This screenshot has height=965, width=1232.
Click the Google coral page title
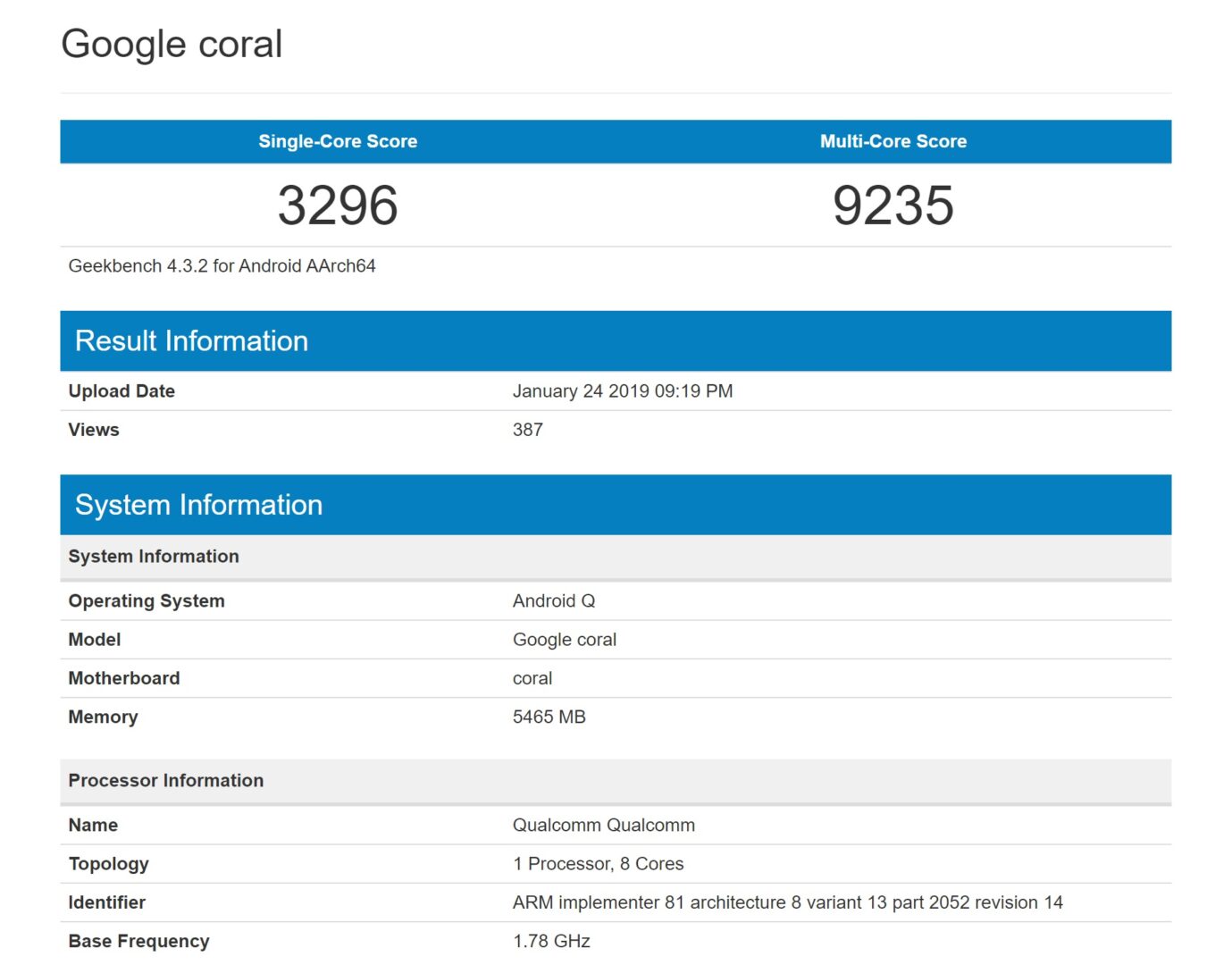pyautogui.click(x=172, y=43)
